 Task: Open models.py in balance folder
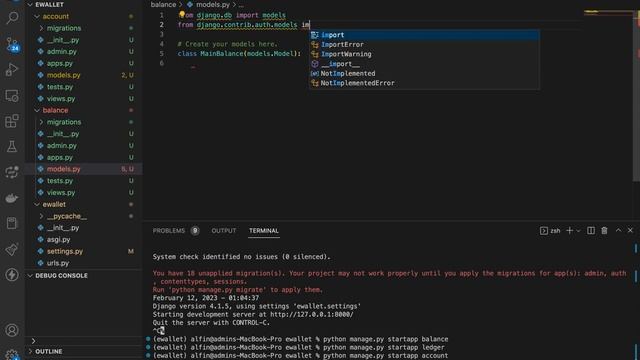[64, 169]
